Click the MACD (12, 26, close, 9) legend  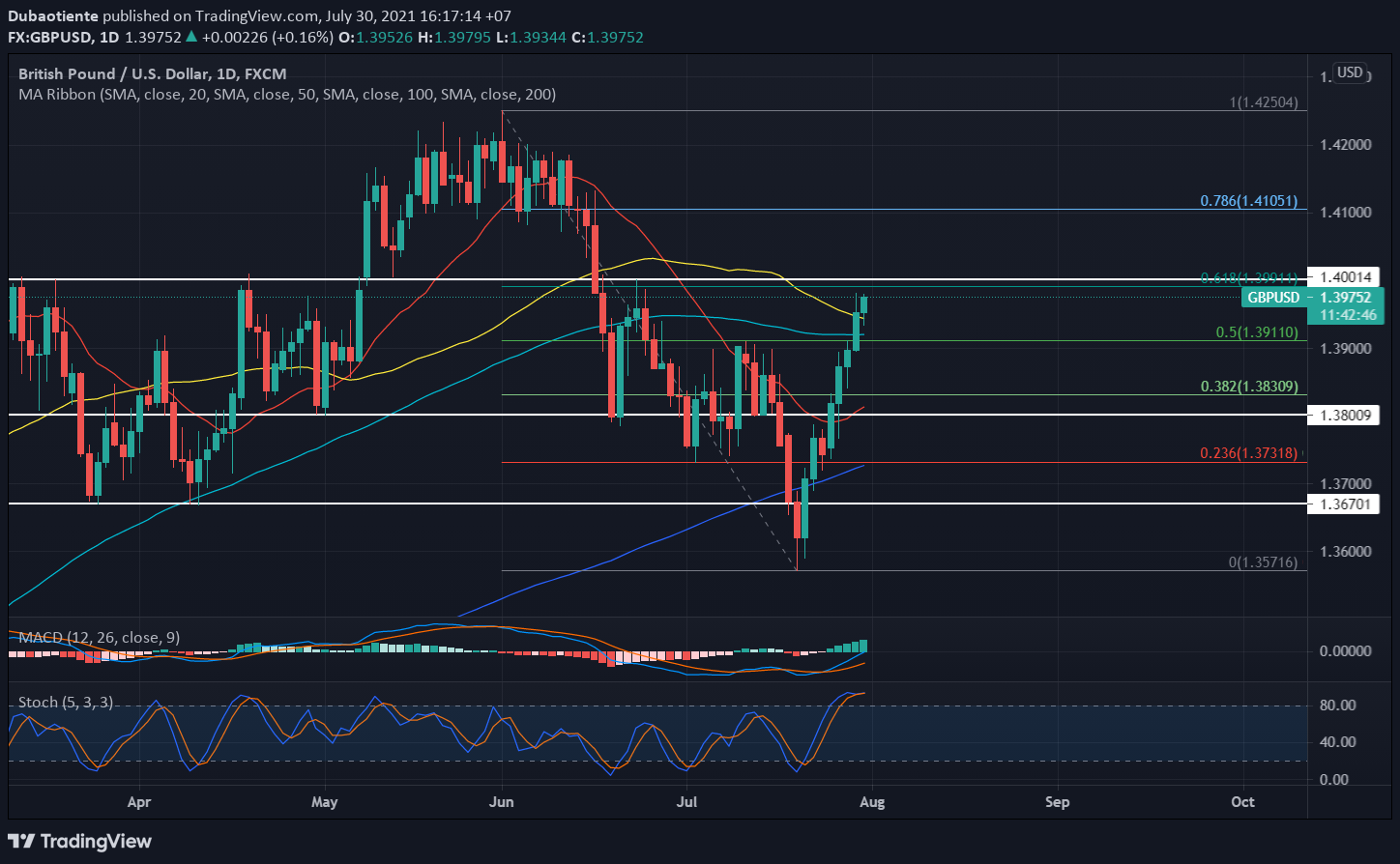click(100, 638)
